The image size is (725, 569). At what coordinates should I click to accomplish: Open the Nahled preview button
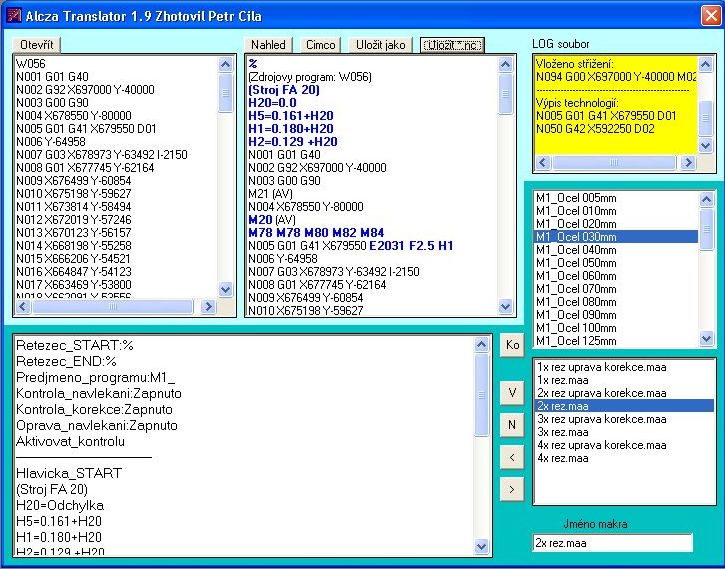click(268, 45)
